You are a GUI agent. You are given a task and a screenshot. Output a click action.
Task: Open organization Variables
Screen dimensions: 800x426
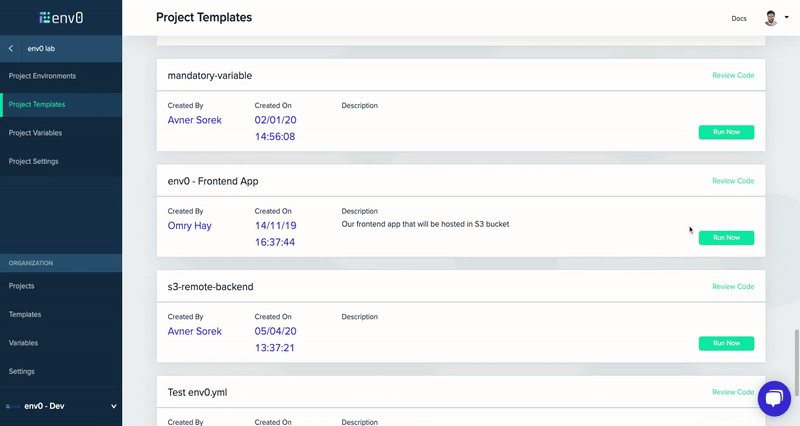click(x=24, y=343)
